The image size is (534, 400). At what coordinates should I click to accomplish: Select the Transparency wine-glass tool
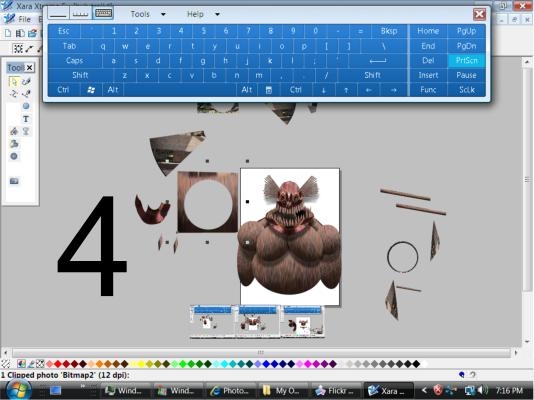click(x=26, y=131)
